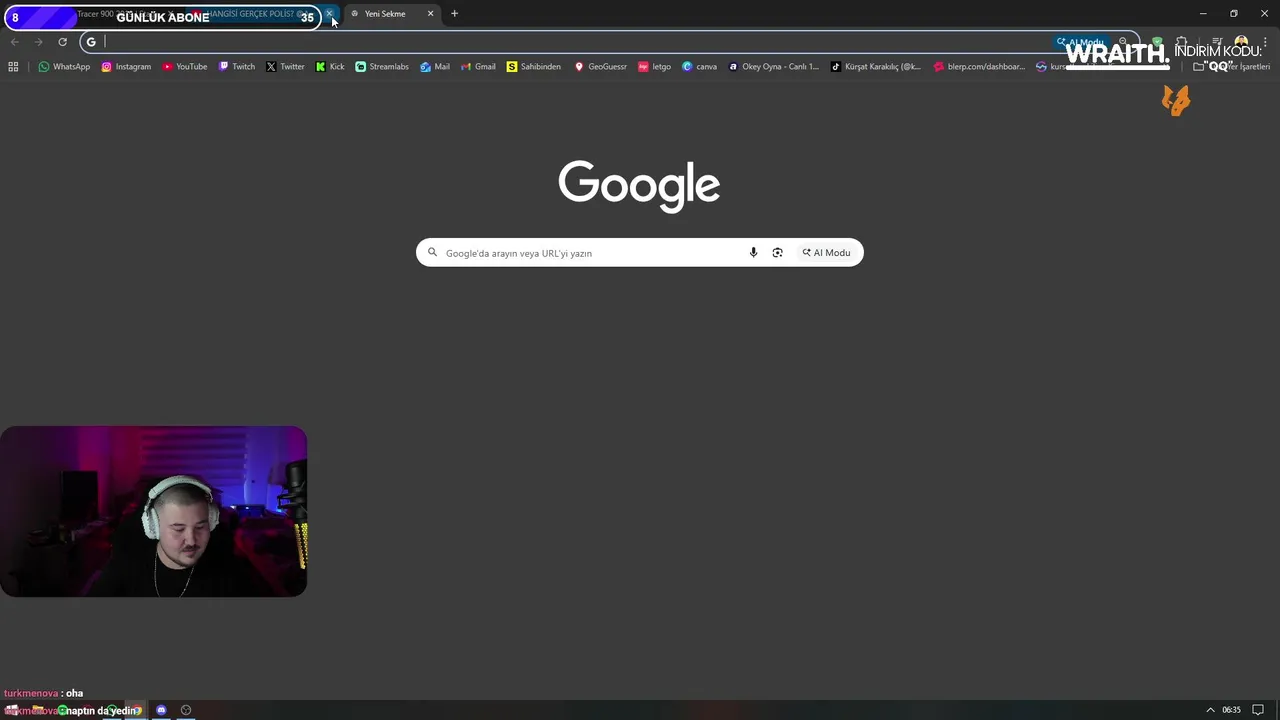Open the Instagram bookmark
1280x720 pixels.
click(126, 67)
